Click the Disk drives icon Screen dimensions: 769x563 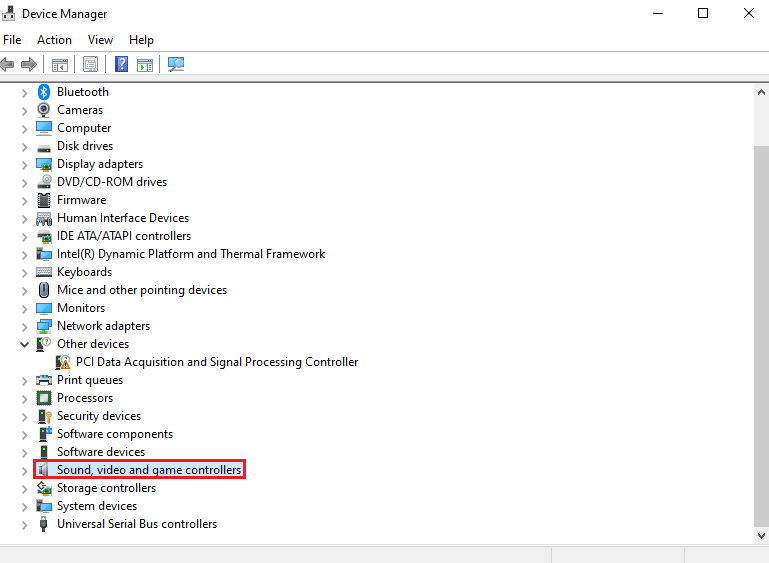coord(44,148)
